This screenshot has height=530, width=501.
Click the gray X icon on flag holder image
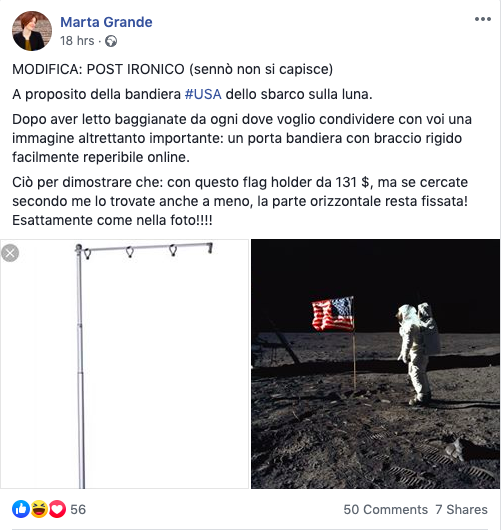tap(10, 253)
